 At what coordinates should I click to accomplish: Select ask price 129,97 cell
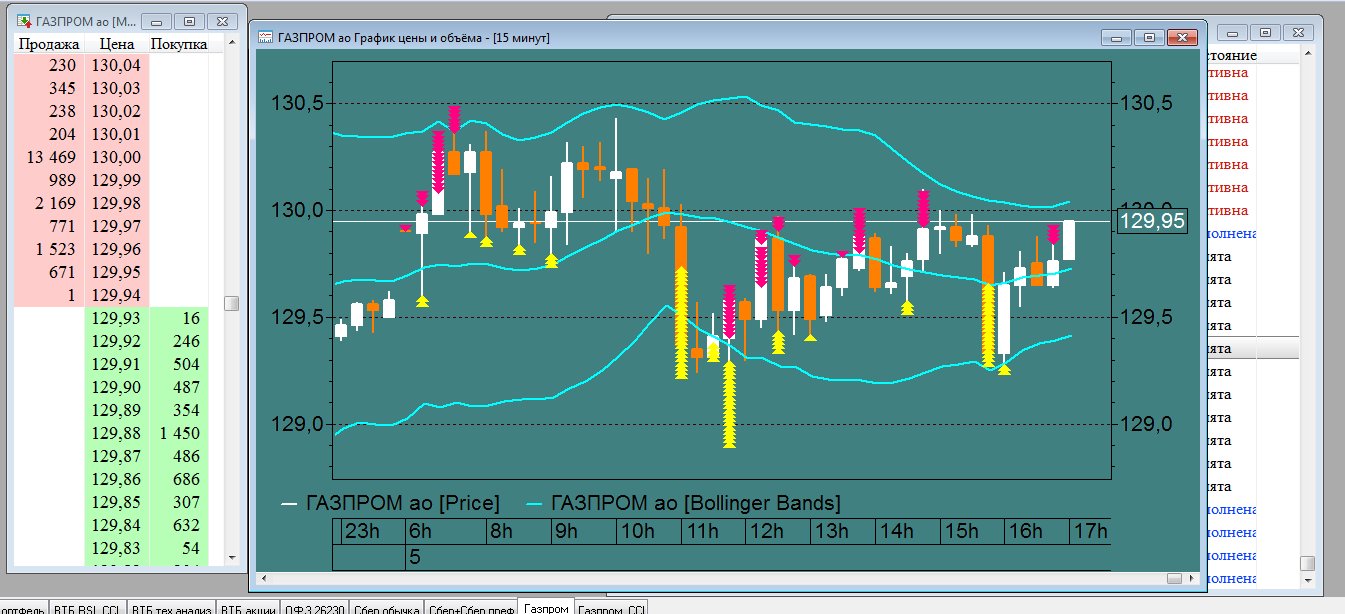pos(118,226)
